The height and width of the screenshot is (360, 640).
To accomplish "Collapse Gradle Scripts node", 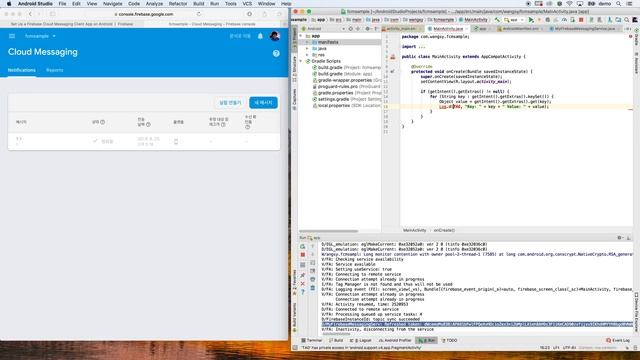I will 301,61.
